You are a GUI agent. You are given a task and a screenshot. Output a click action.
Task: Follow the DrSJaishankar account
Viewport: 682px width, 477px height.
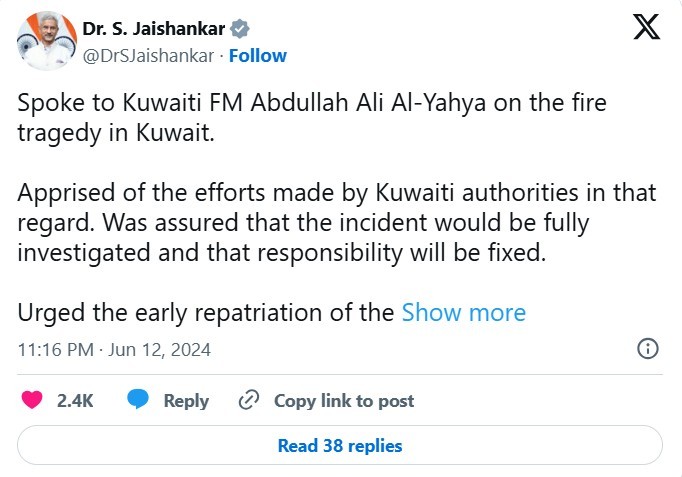(x=258, y=56)
